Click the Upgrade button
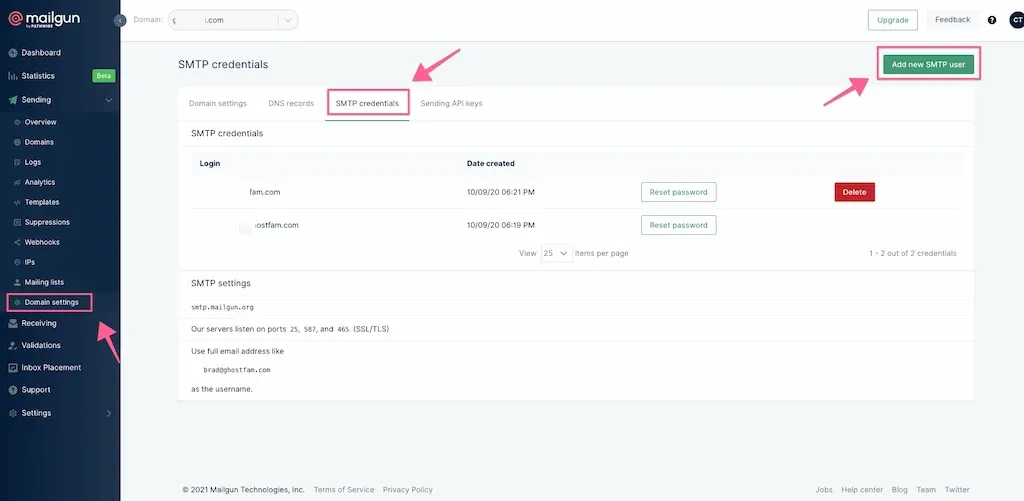The width and height of the screenshot is (1024, 501). pyautogui.click(x=893, y=20)
